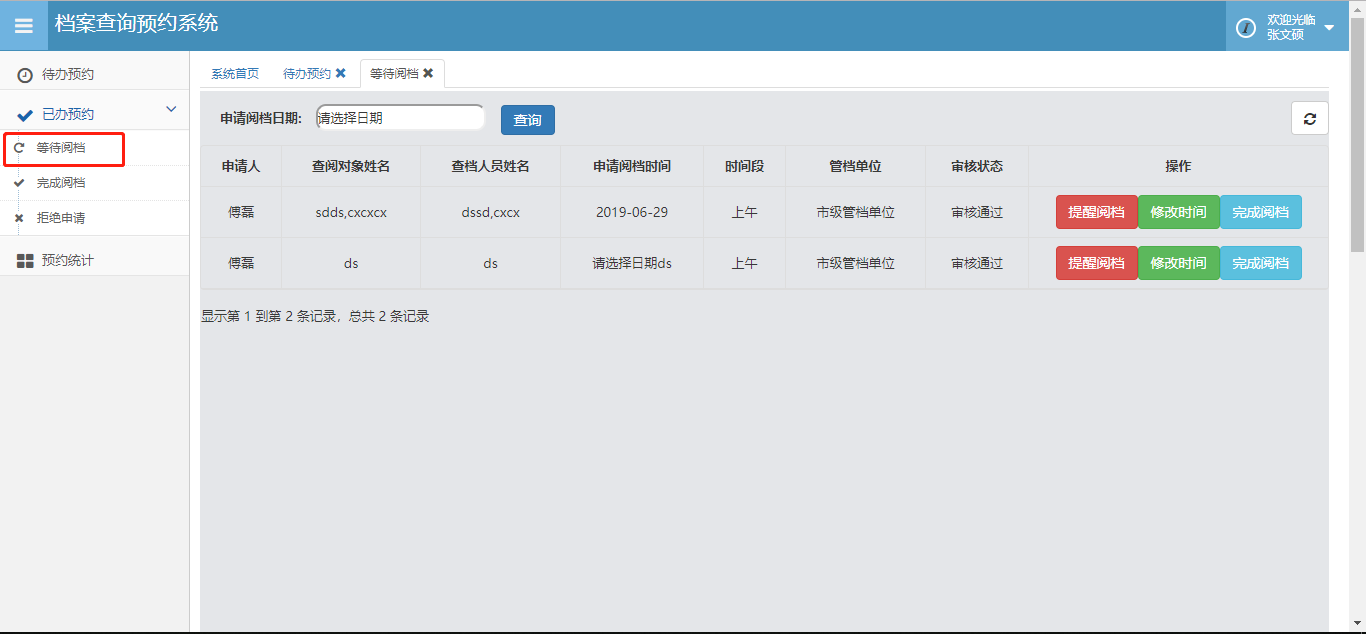Click the 查询 search button

pyautogui.click(x=527, y=120)
